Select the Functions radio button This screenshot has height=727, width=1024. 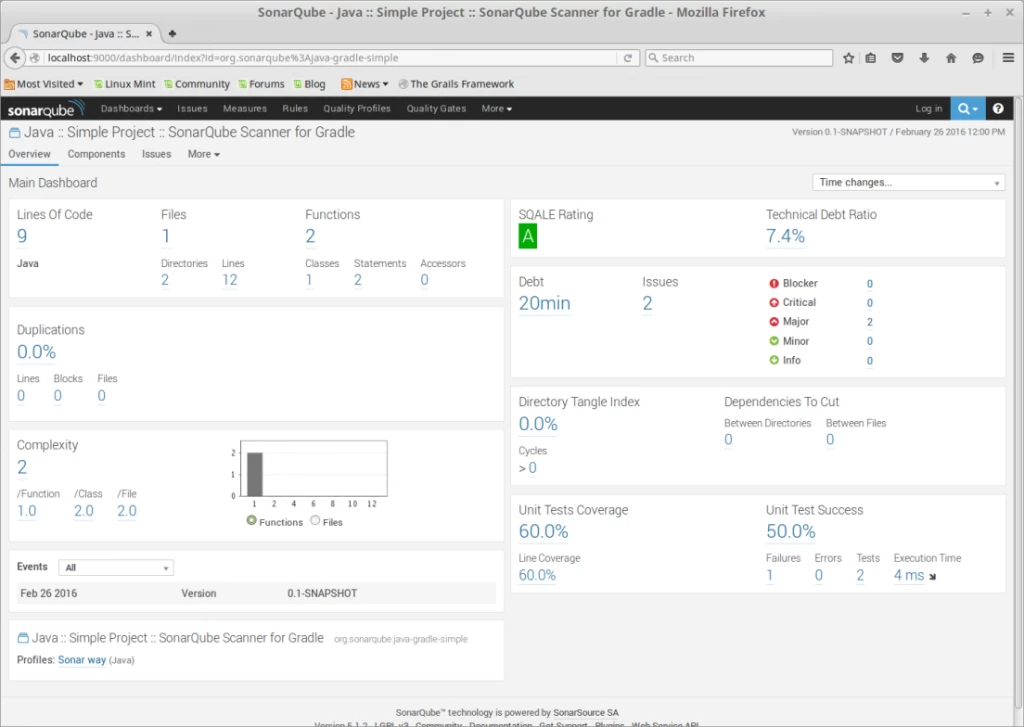pyautogui.click(x=251, y=521)
